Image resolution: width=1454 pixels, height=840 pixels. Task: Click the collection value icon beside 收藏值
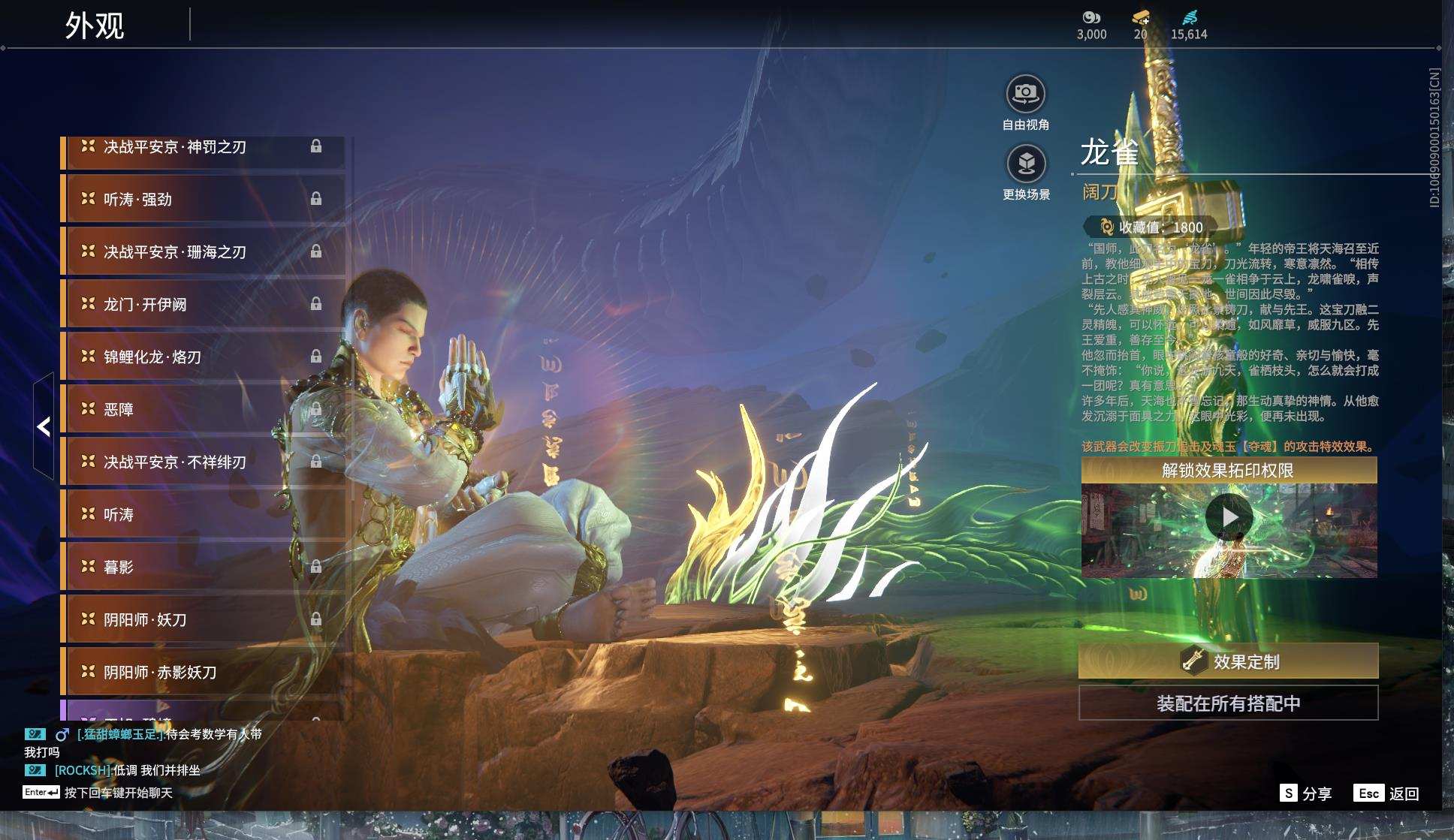click(1106, 227)
